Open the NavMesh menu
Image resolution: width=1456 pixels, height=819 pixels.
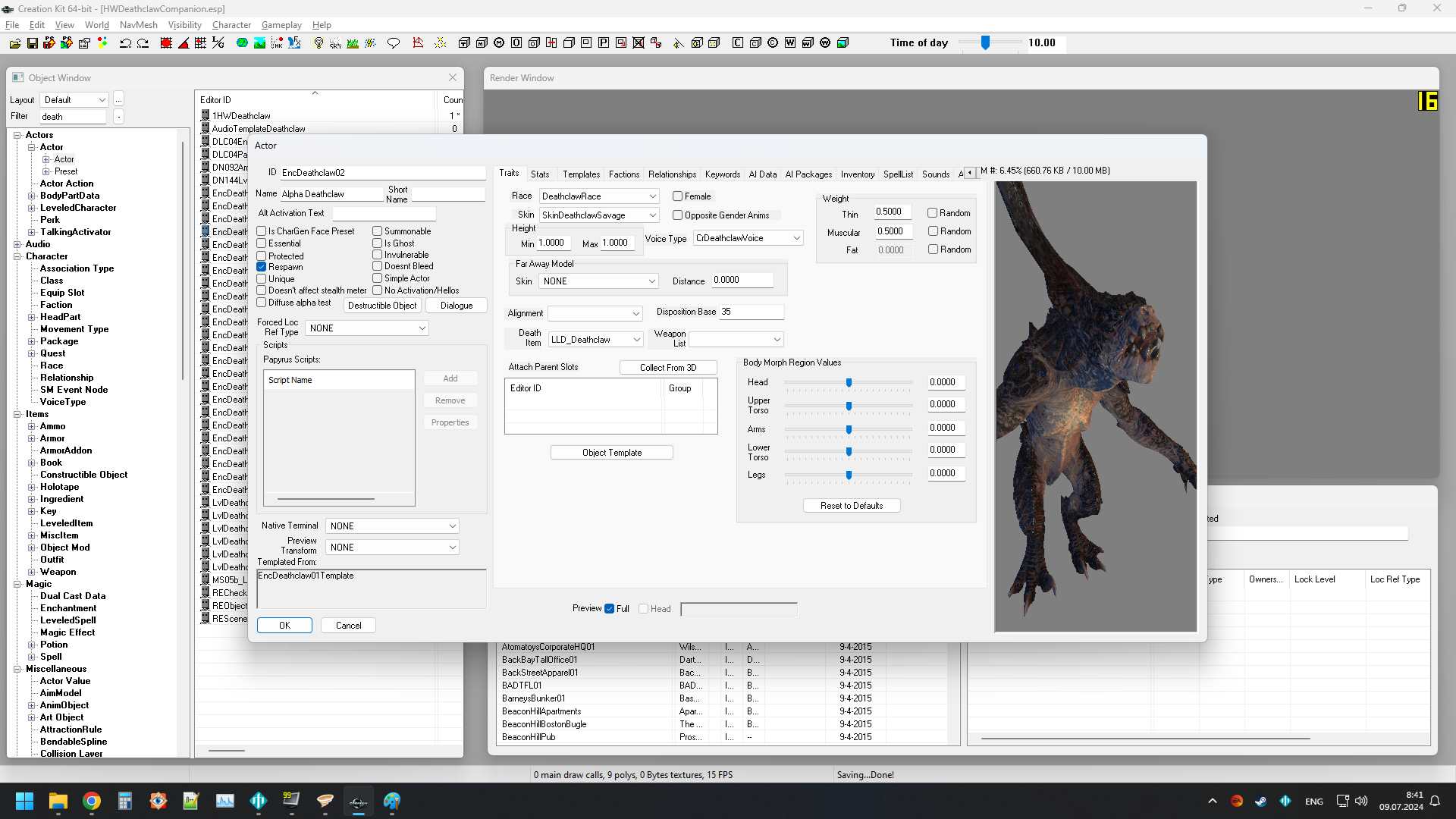click(x=139, y=25)
